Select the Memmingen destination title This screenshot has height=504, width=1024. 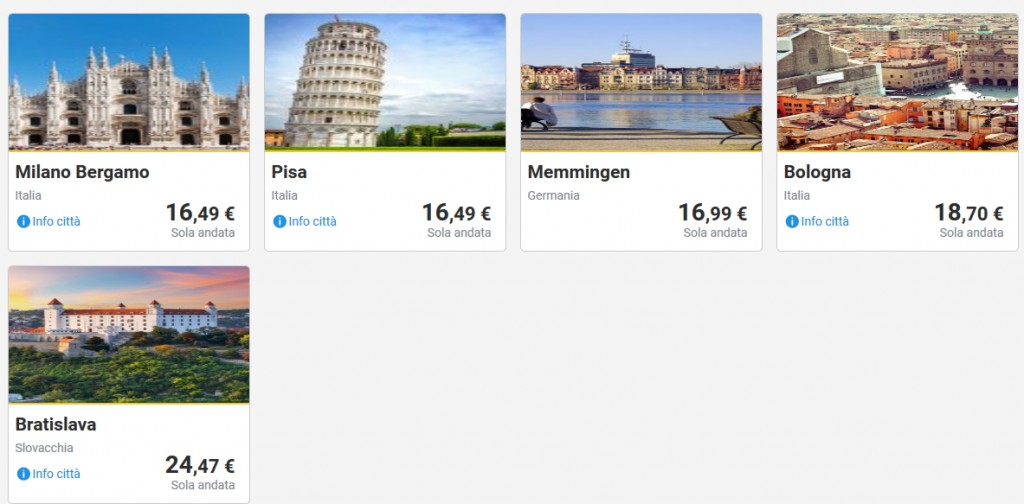[579, 172]
